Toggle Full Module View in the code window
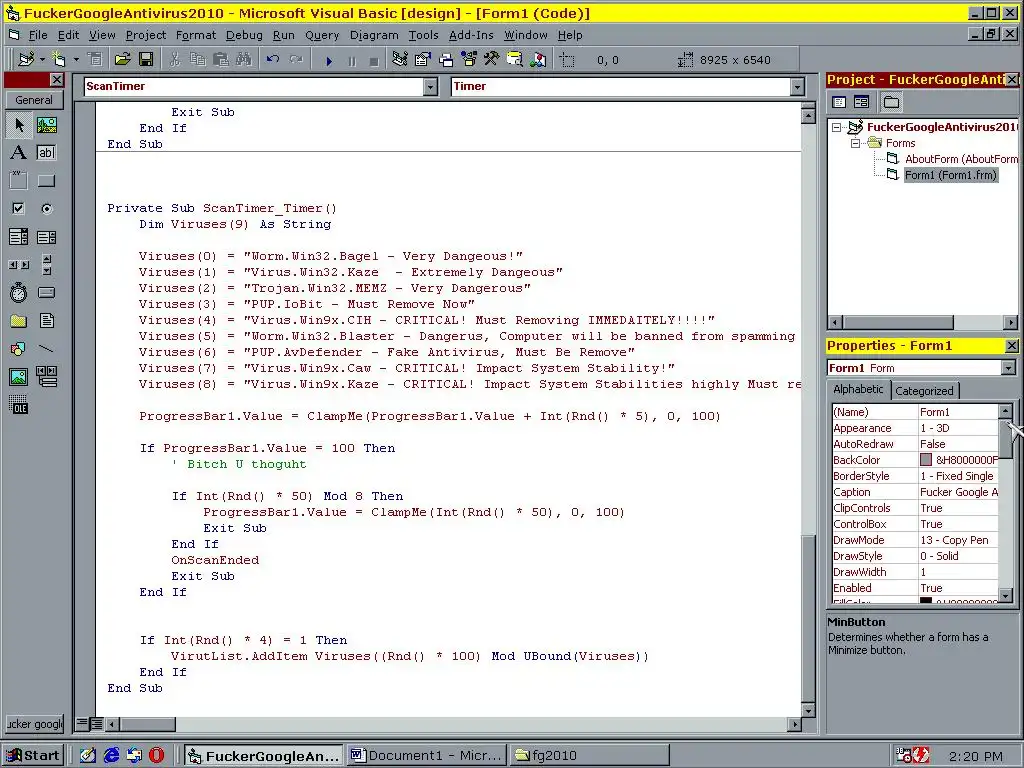Viewport: 1024px width, 768px height. (96, 724)
